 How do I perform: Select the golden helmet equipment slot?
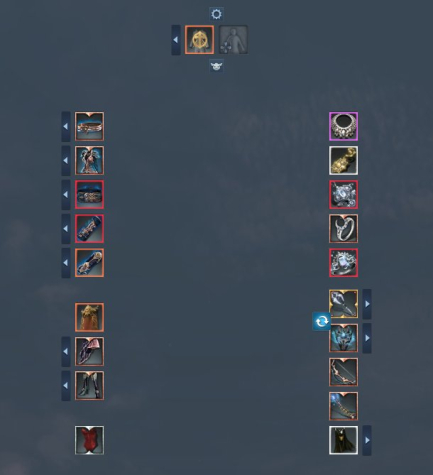pyautogui.click(x=199, y=40)
